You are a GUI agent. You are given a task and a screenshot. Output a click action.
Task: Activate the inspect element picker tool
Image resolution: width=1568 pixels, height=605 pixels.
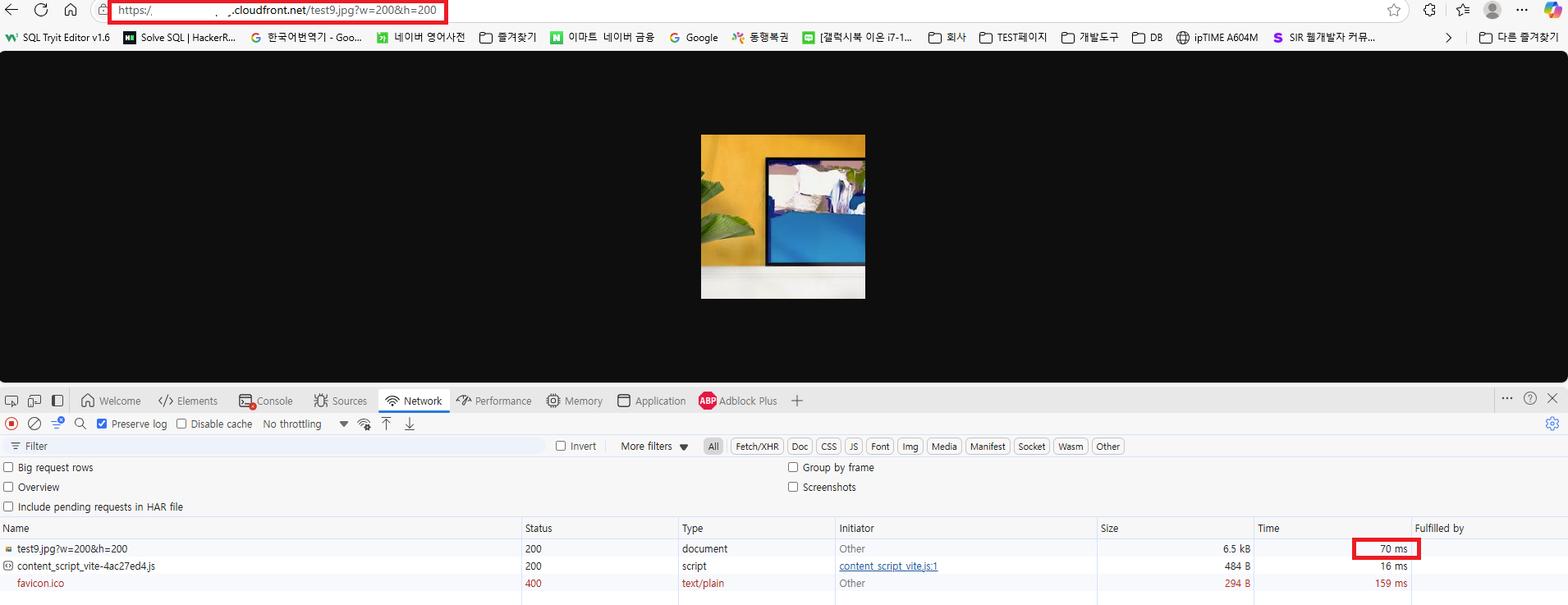click(11, 401)
